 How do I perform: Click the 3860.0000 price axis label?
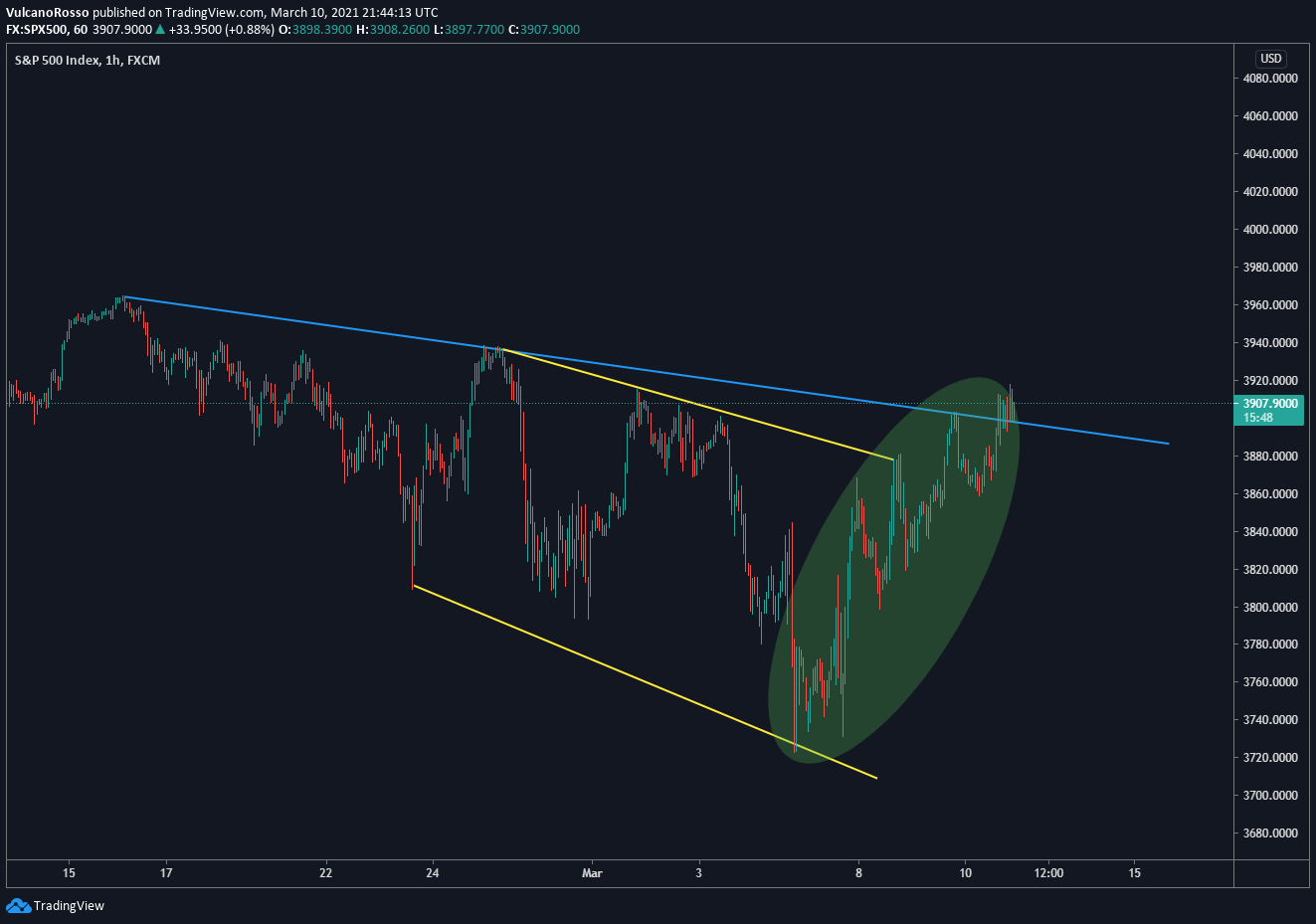coord(1270,494)
